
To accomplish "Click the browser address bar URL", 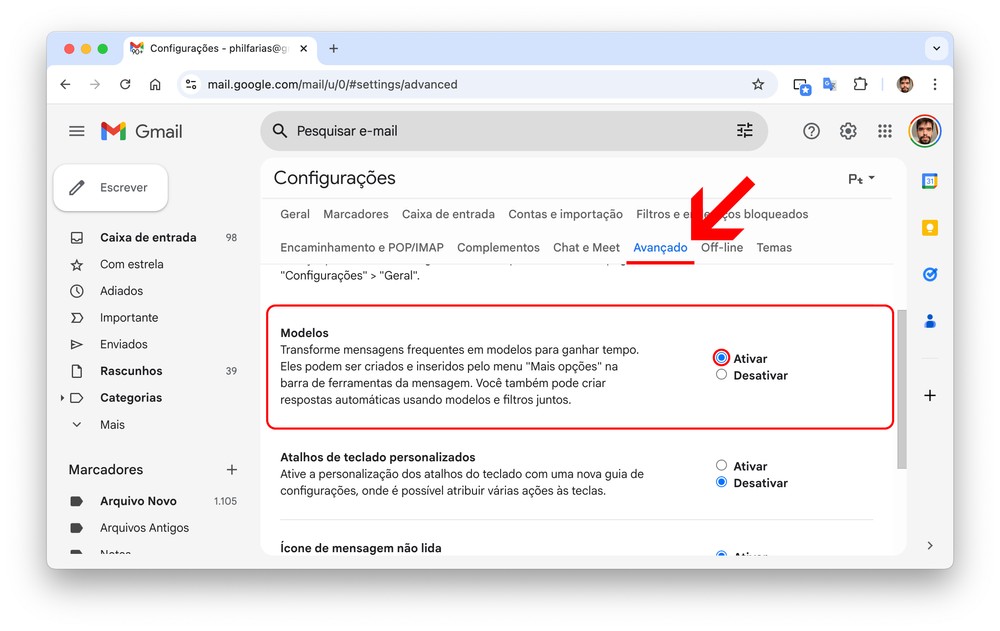I will 332,84.
